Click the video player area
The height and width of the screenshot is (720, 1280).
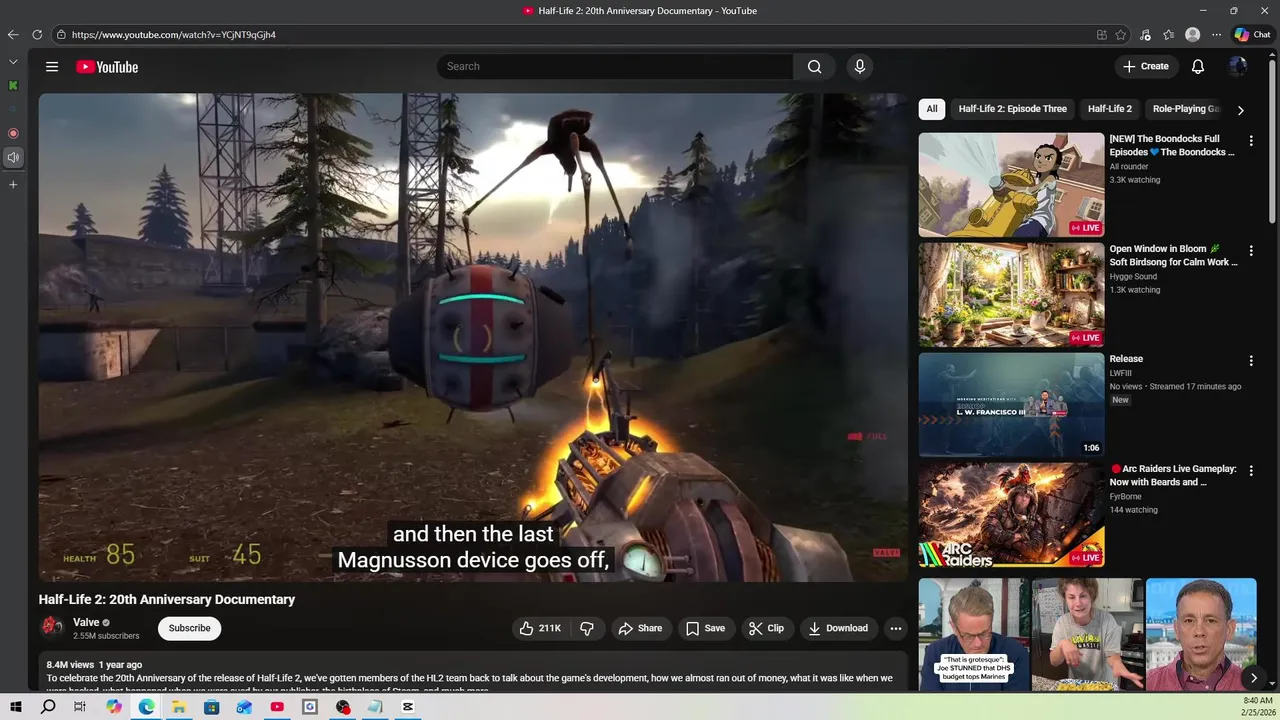click(473, 337)
